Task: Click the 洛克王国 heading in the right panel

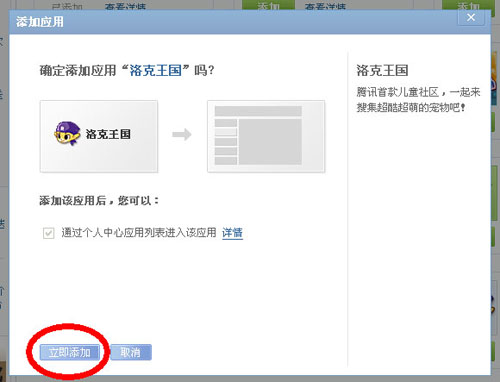Action: pyautogui.click(x=382, y=70)
